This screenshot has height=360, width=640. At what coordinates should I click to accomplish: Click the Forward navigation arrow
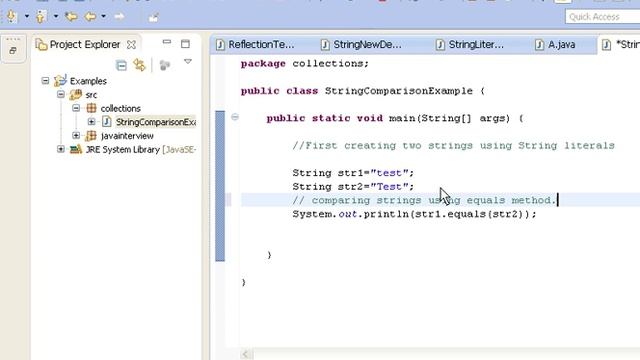119,17
